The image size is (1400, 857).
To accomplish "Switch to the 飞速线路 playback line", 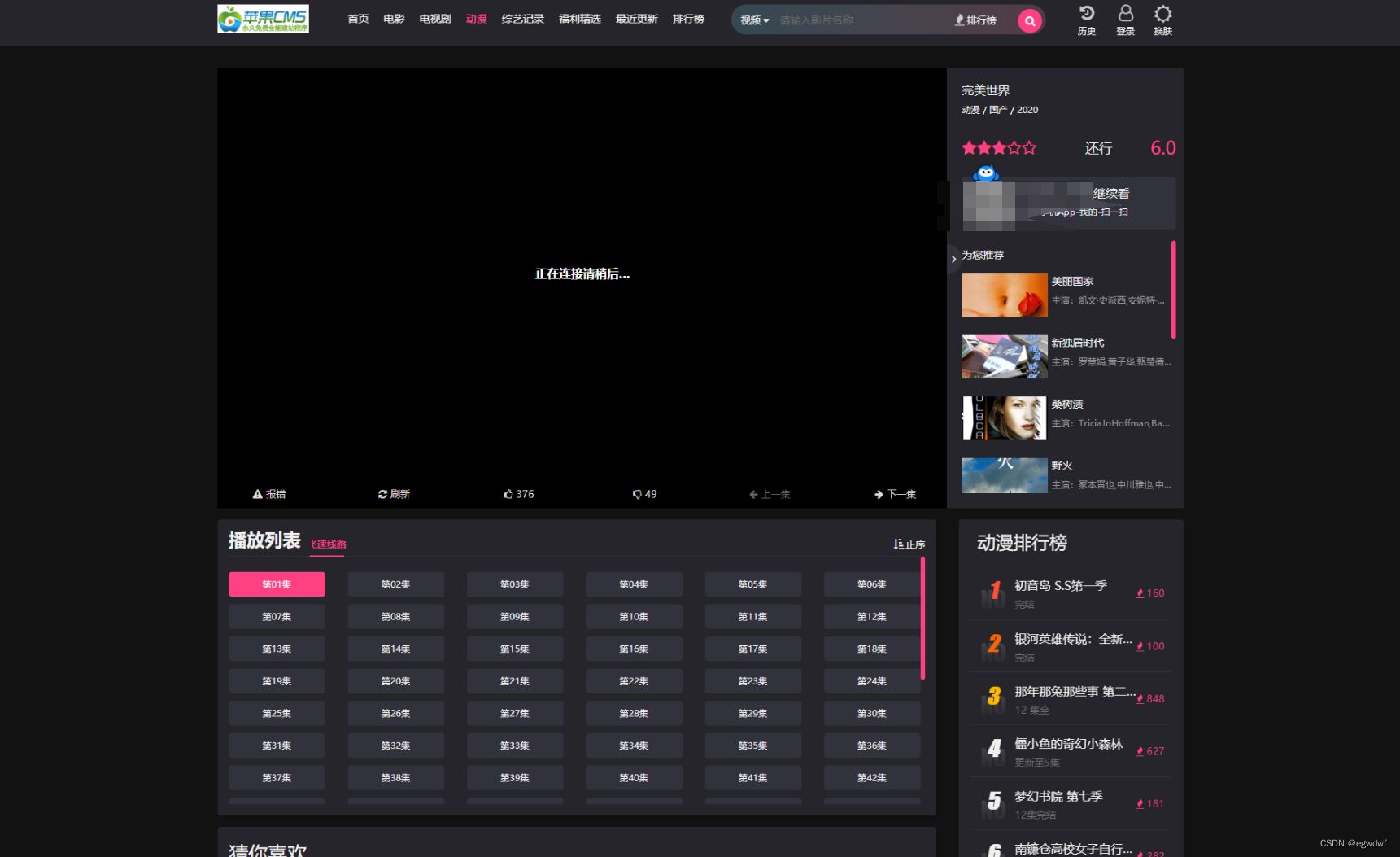I will (327, 542).
